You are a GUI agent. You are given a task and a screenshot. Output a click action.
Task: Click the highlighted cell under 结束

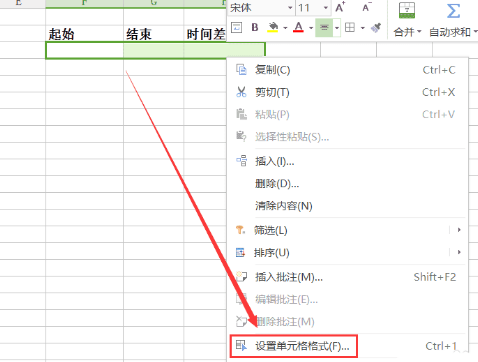tap(153, 50)
